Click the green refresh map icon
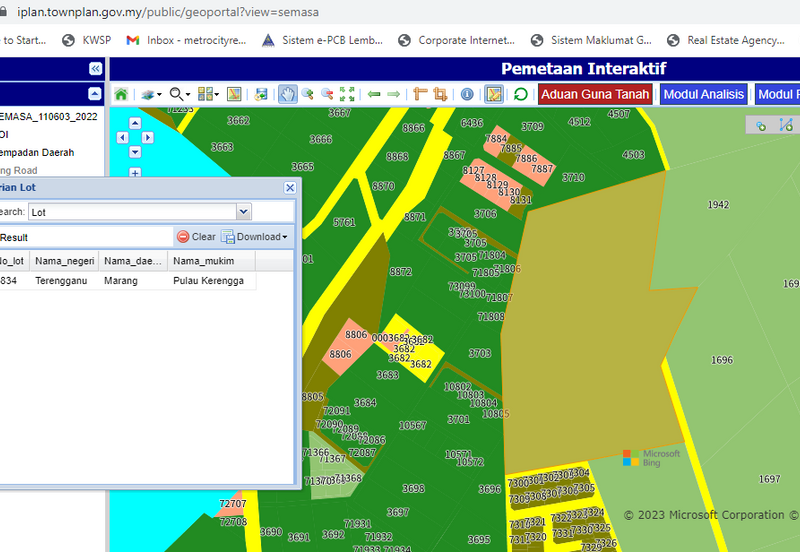800x552 pixels. (520, 94)
